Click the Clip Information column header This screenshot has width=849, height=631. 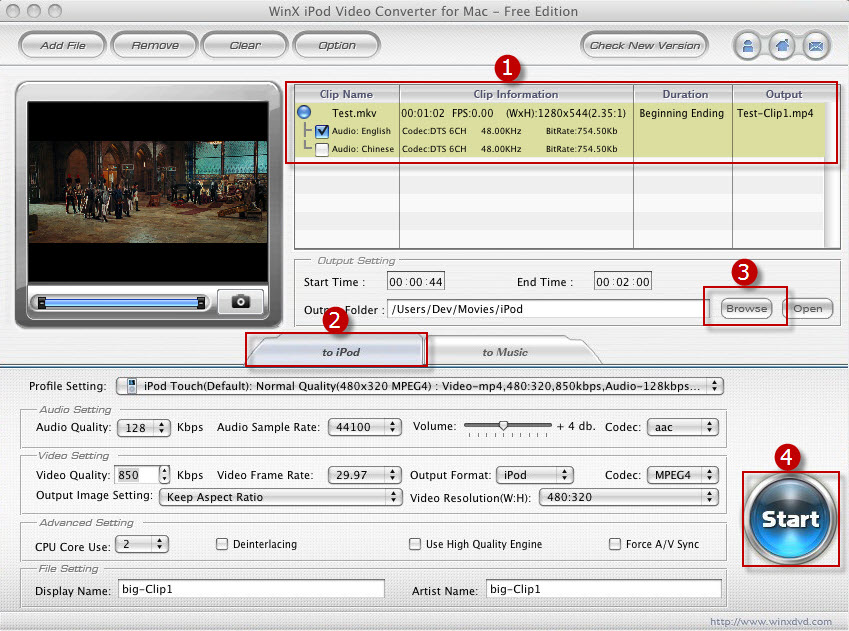[x=516, y=94]
